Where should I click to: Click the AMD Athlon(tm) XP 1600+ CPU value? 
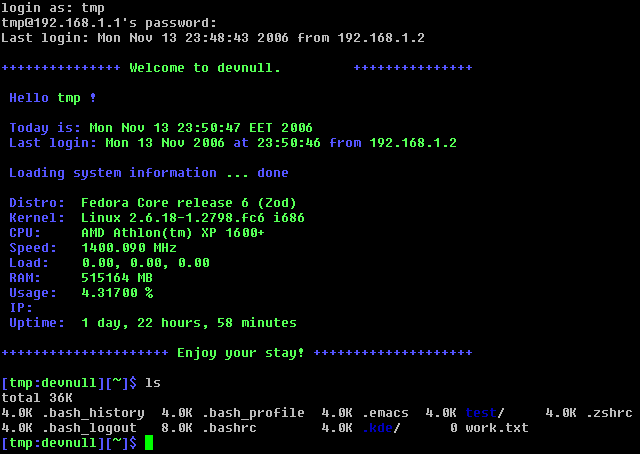click(172, 233)
